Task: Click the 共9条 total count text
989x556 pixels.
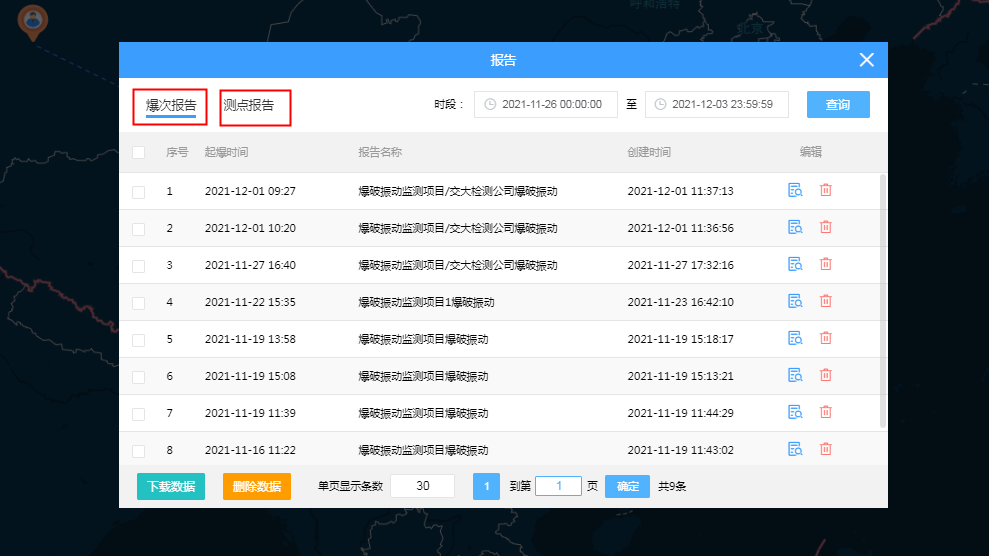Action: coord(672,486)
